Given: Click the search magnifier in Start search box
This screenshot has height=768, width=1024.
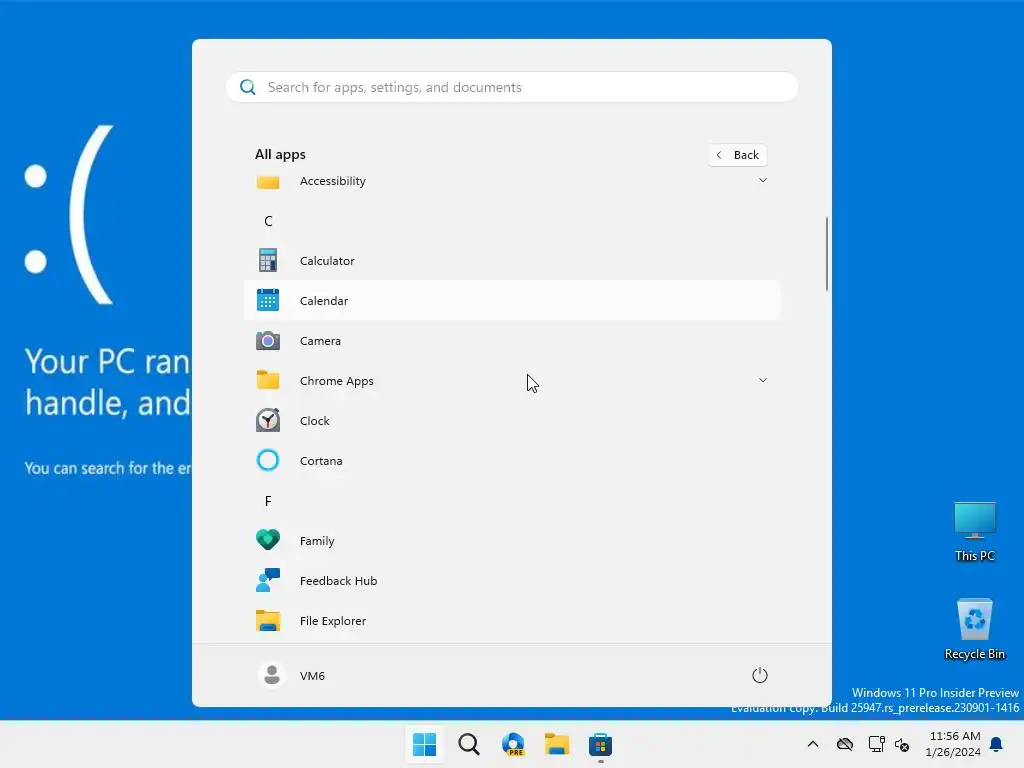Looking at the screenshot, I should [x=248, y=87].
